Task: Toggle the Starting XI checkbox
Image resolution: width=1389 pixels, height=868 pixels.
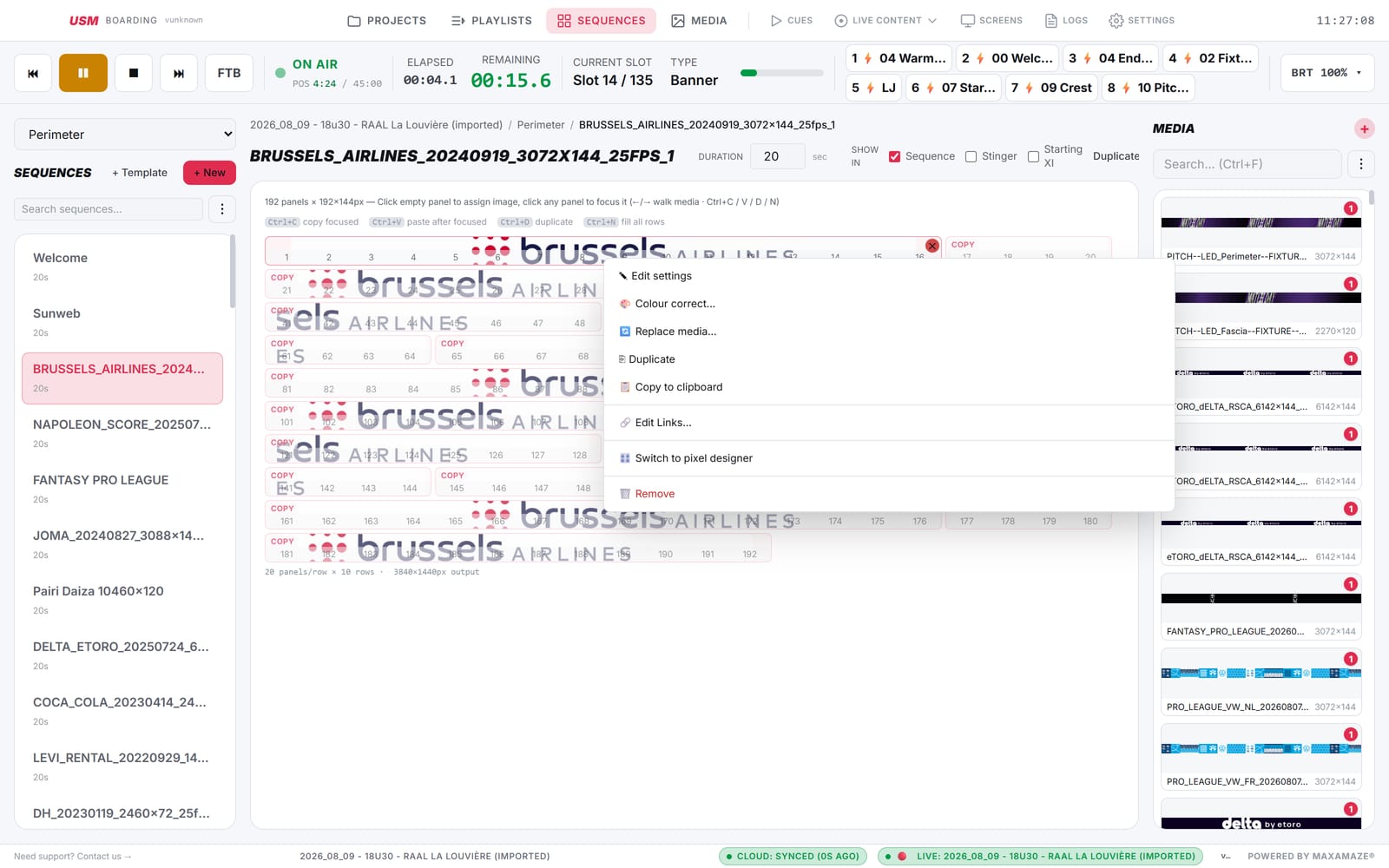Action: click(x=1033, y=157)
